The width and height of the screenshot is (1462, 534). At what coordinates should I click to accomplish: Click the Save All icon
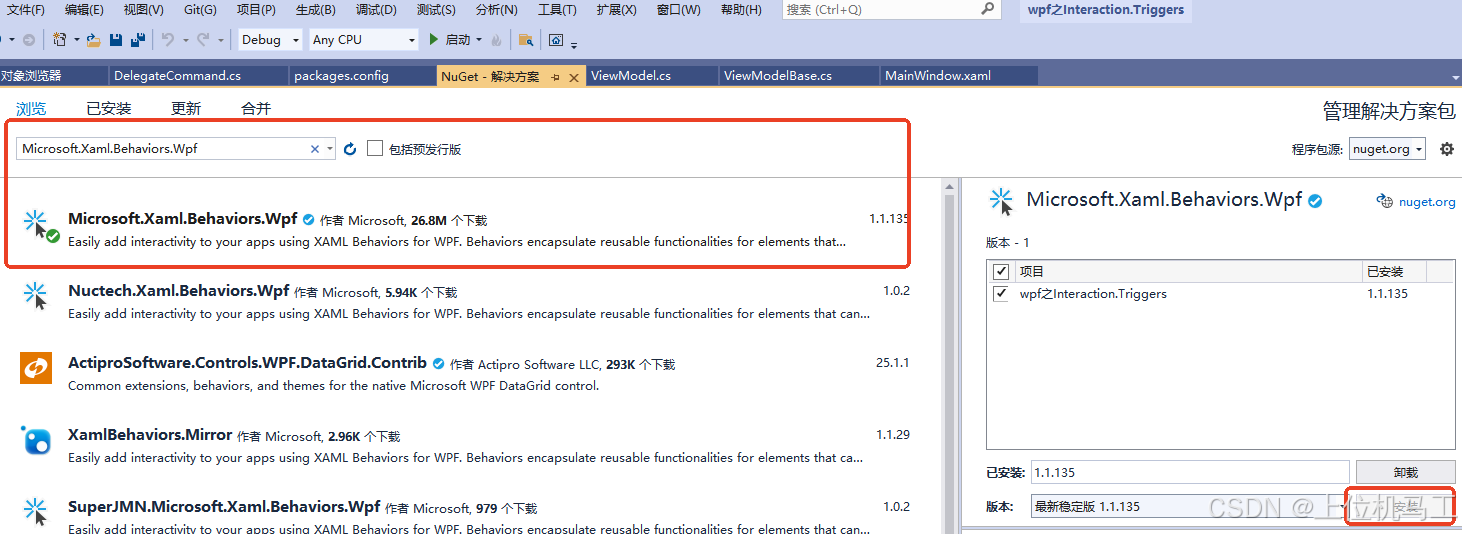point(138,40)
